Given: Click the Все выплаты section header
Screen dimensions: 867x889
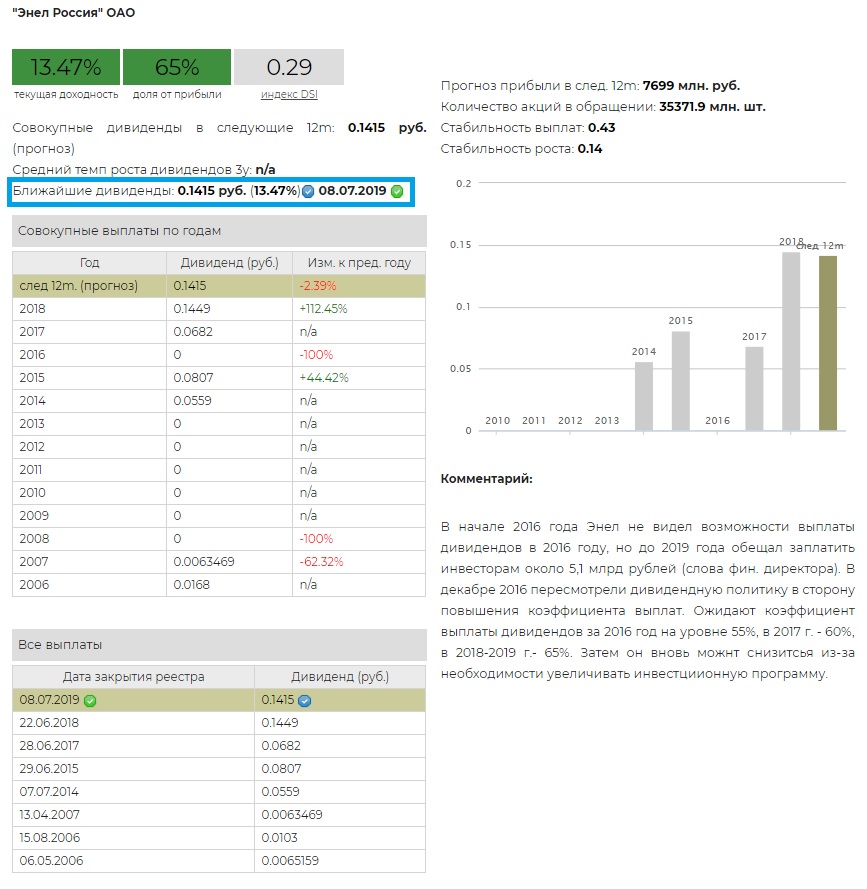Looking at the screenshot, I should click(219, 645).
